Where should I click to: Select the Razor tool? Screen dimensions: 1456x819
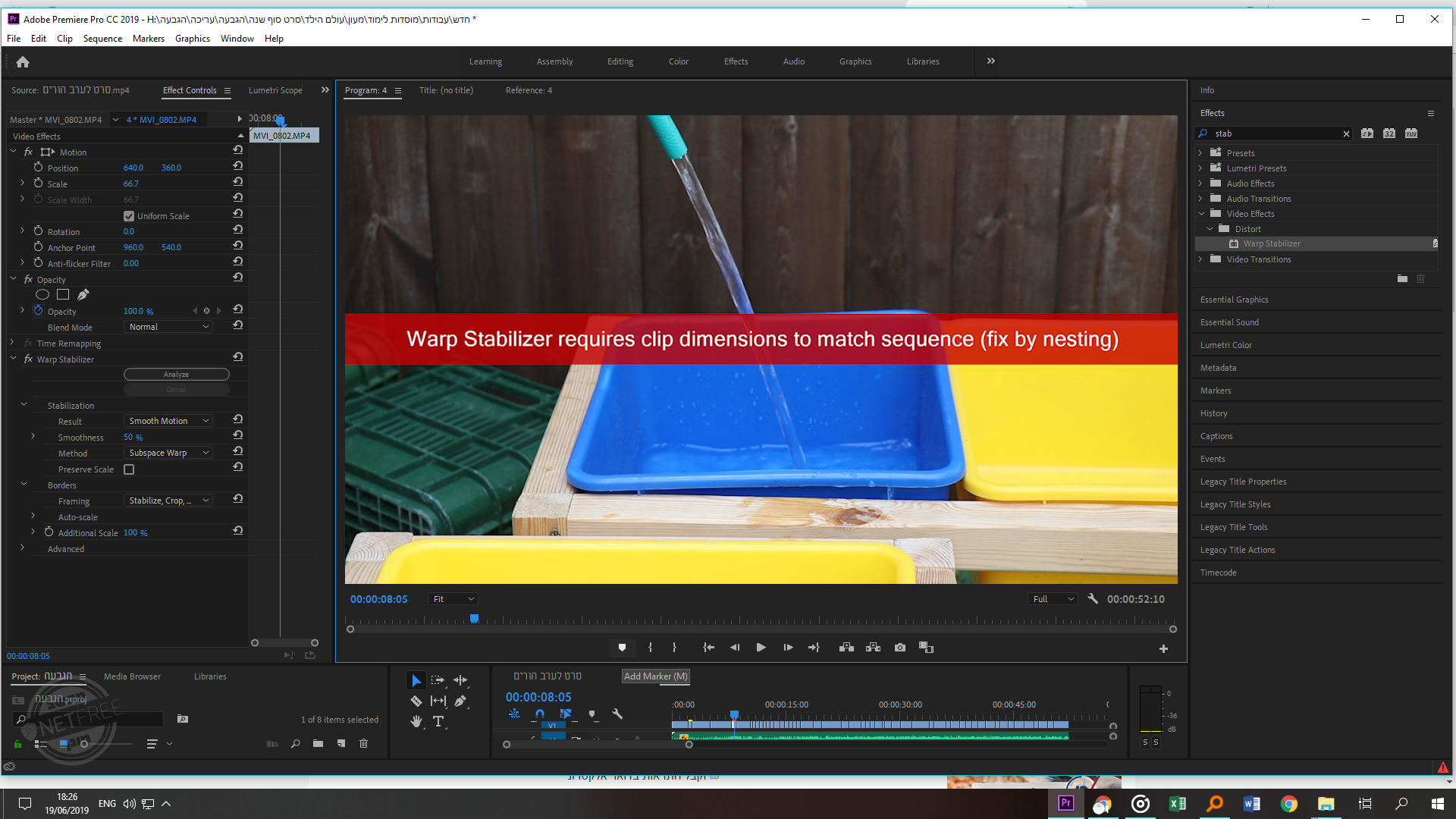(x=416, y=701)
